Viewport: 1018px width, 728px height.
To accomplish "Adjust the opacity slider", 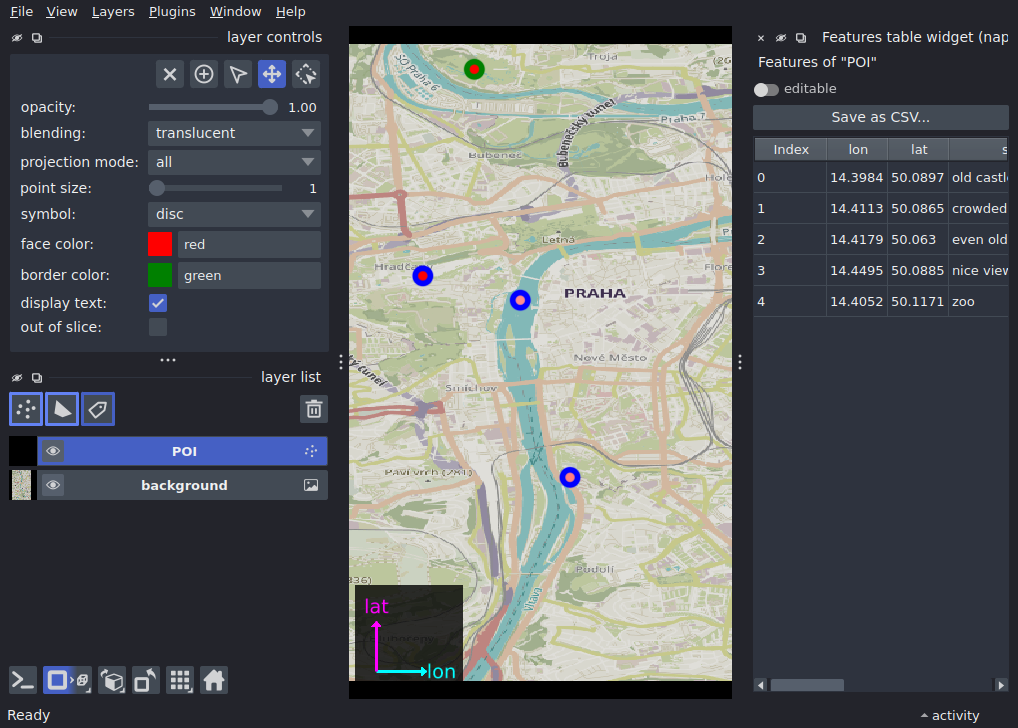I will click(x=214, y=108).
